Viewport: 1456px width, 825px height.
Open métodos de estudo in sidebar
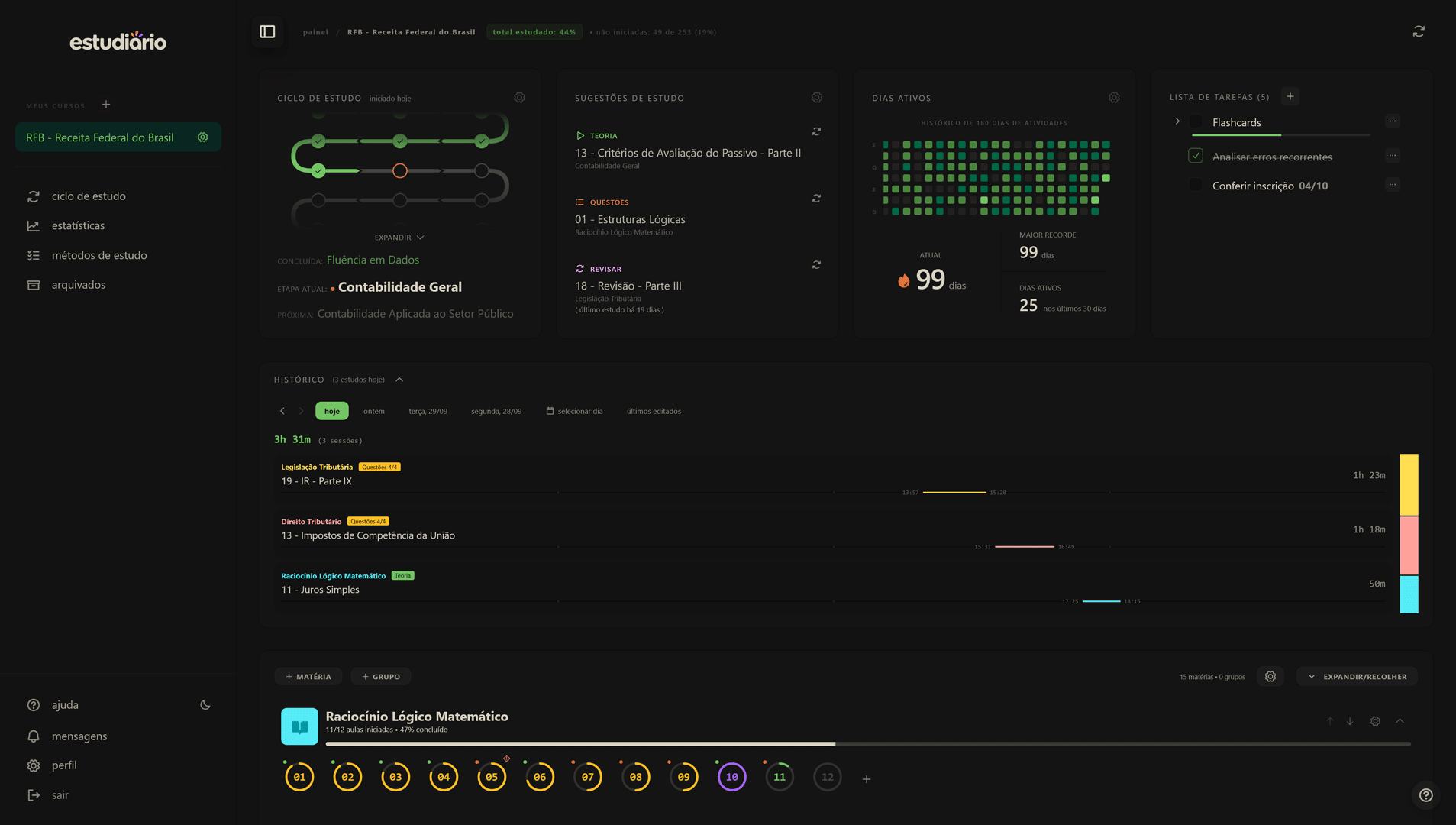99,255
